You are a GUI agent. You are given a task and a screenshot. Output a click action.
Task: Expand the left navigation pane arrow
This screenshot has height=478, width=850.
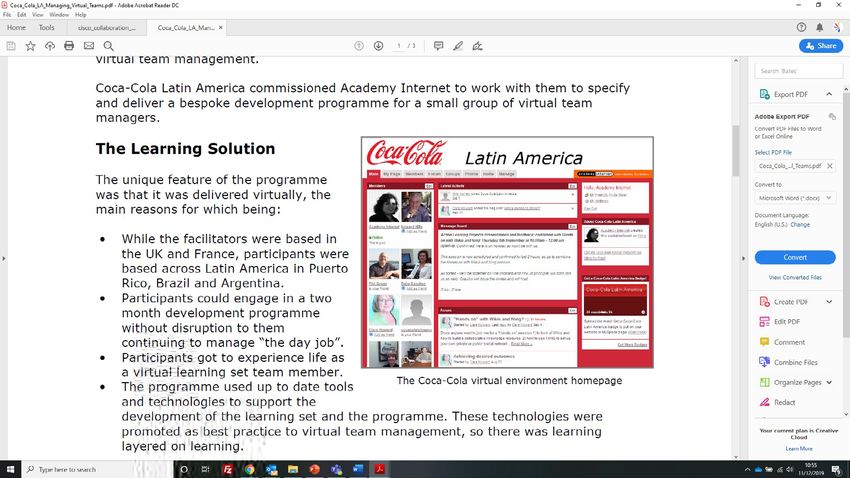3,259
